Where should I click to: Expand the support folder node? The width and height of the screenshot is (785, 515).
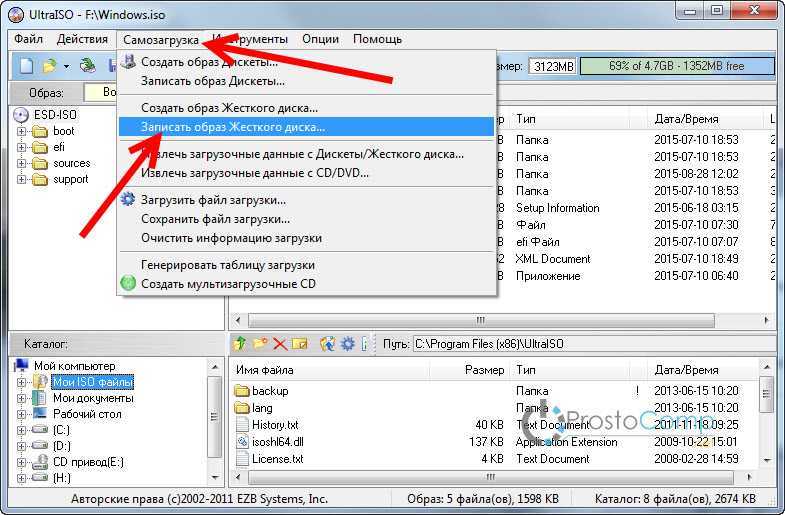tap(21, 179)
